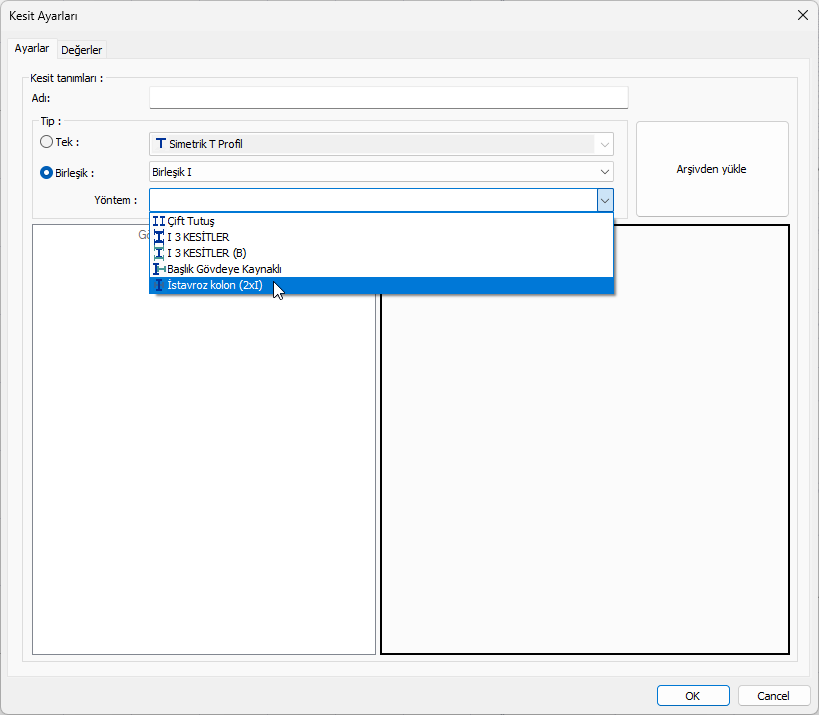Enable the Tek radio button
Screen dimensions: 819x715
(x=46, y=143)
